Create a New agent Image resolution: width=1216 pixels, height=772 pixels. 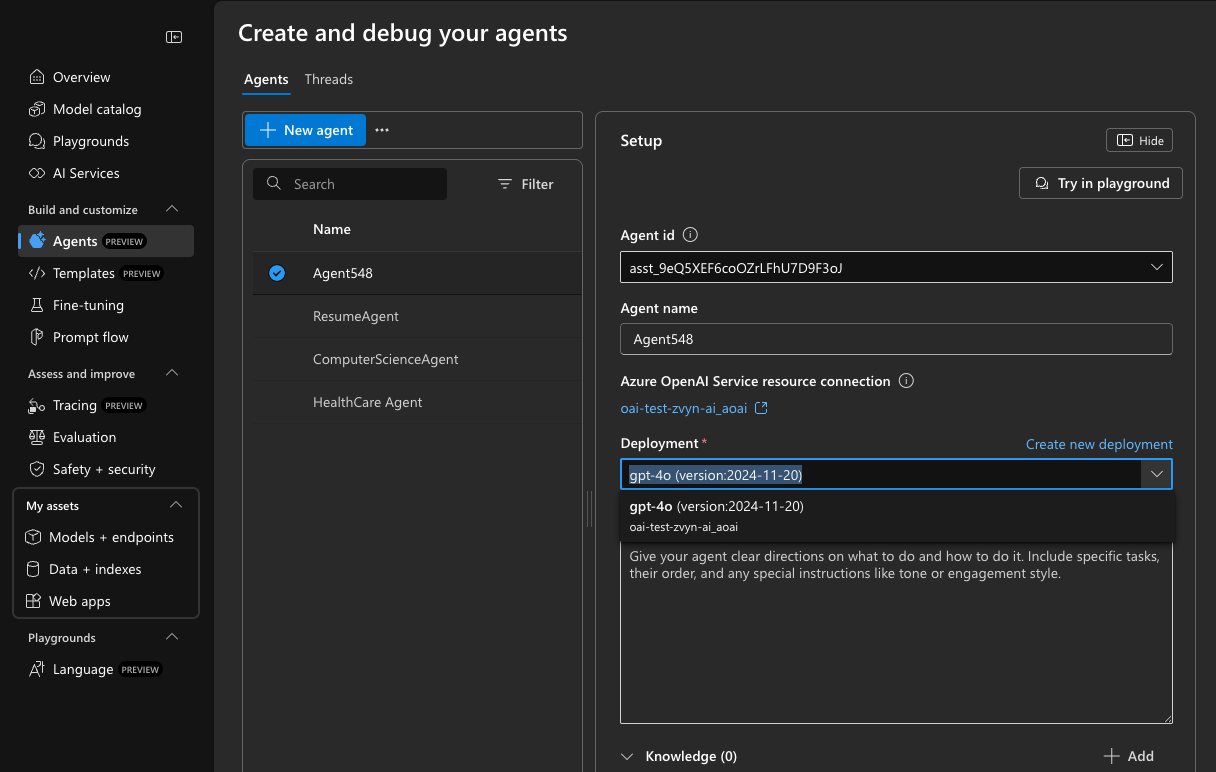coord(306,130)
